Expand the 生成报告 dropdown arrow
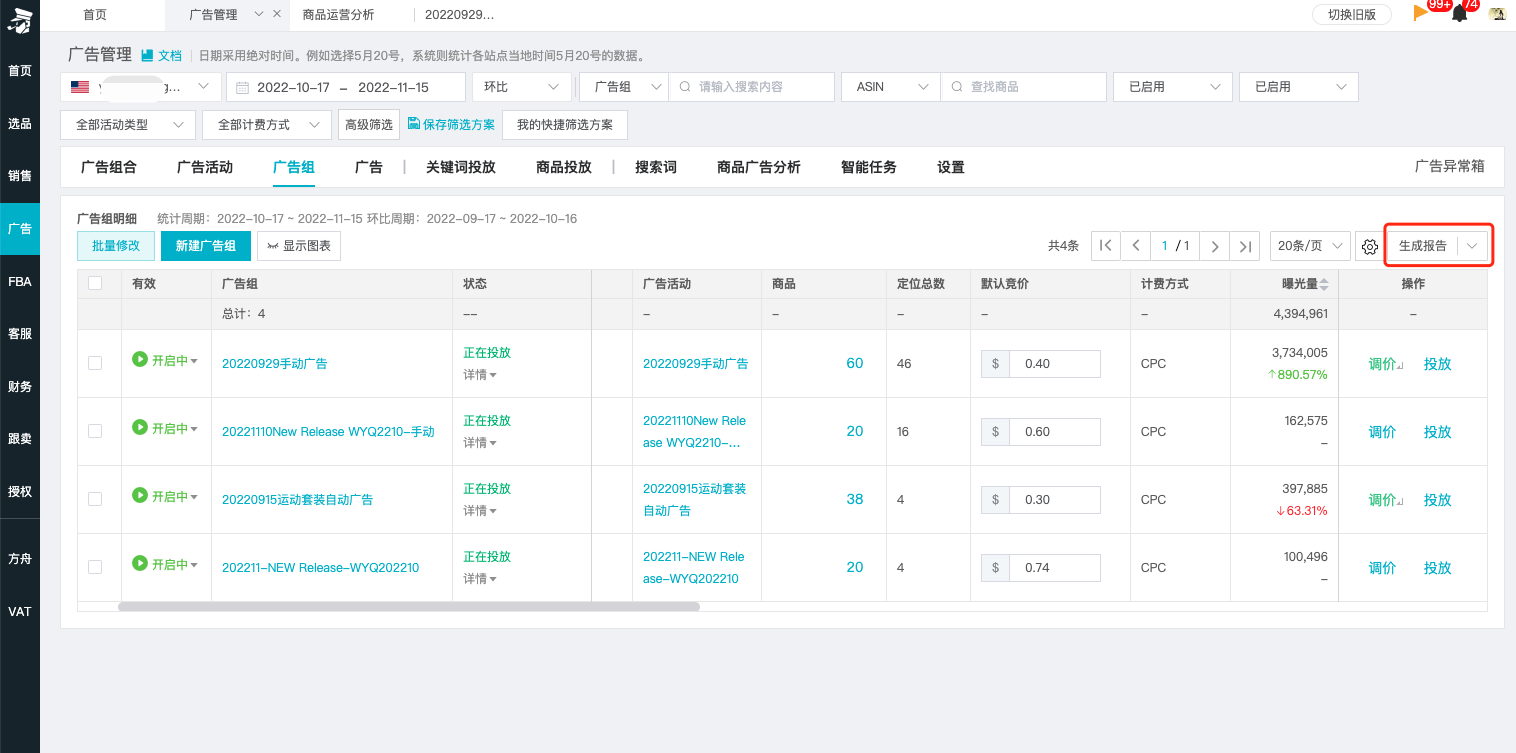This screenshot has width=1516, height=753. pos(1472,246)
